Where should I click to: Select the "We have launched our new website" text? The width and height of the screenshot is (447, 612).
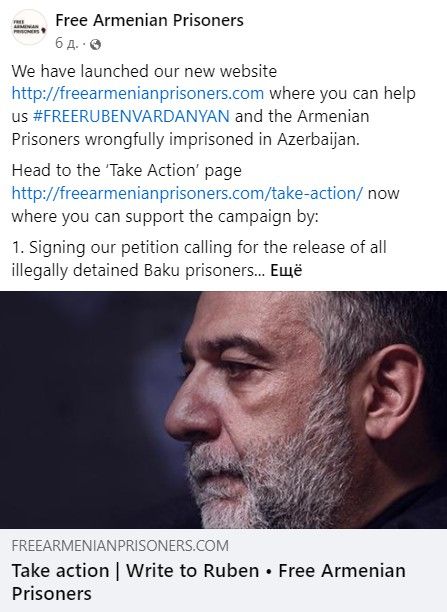[144, 71]
